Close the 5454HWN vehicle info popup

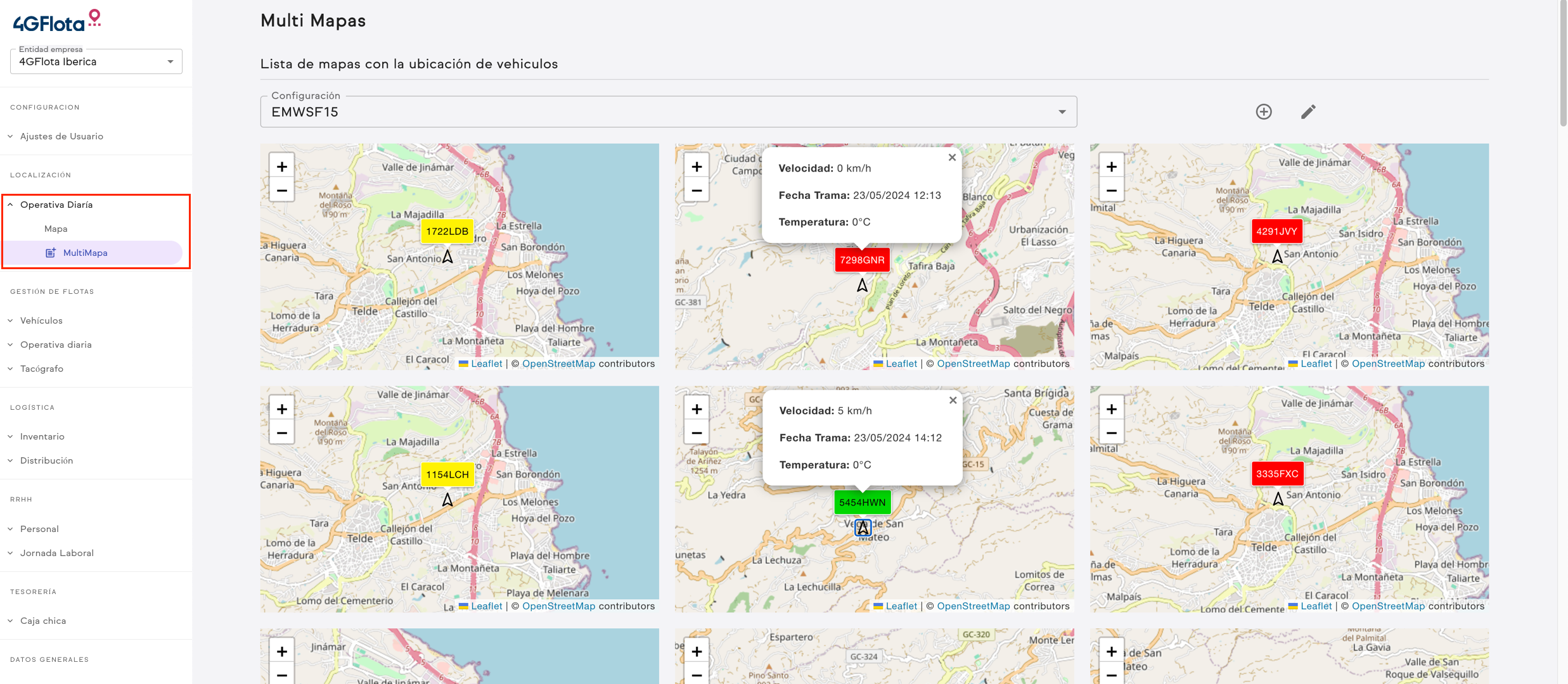click(952, 400)
